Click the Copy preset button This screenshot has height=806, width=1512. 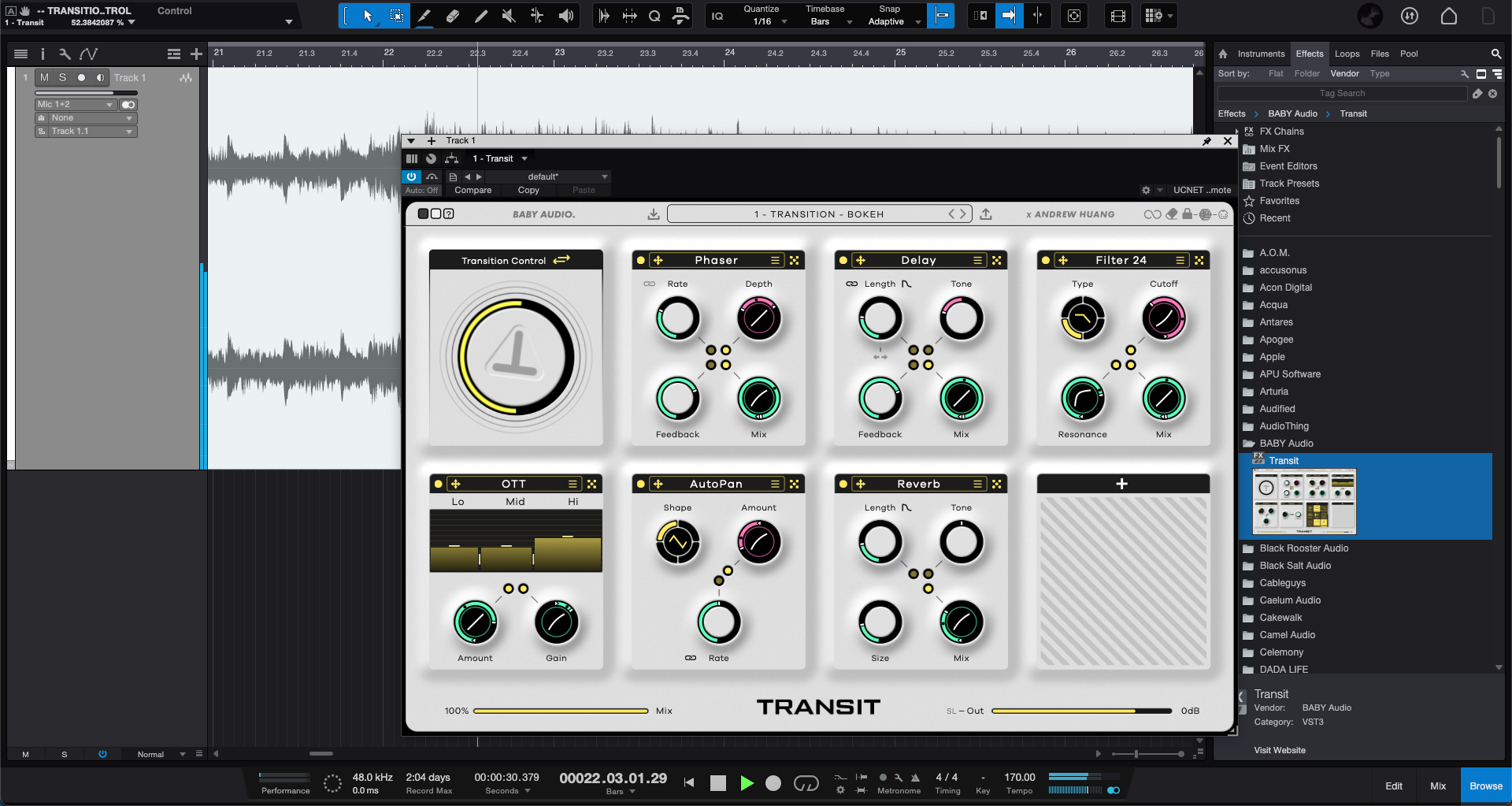(x=528, y=190)
